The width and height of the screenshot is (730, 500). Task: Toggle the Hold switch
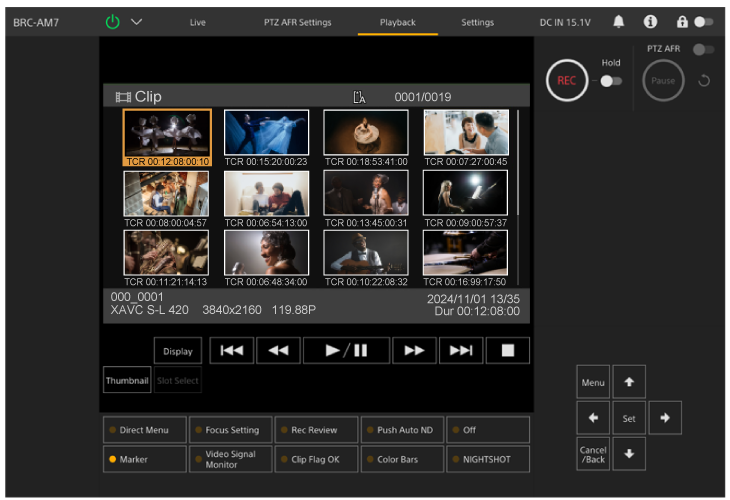tap(610, 81)
